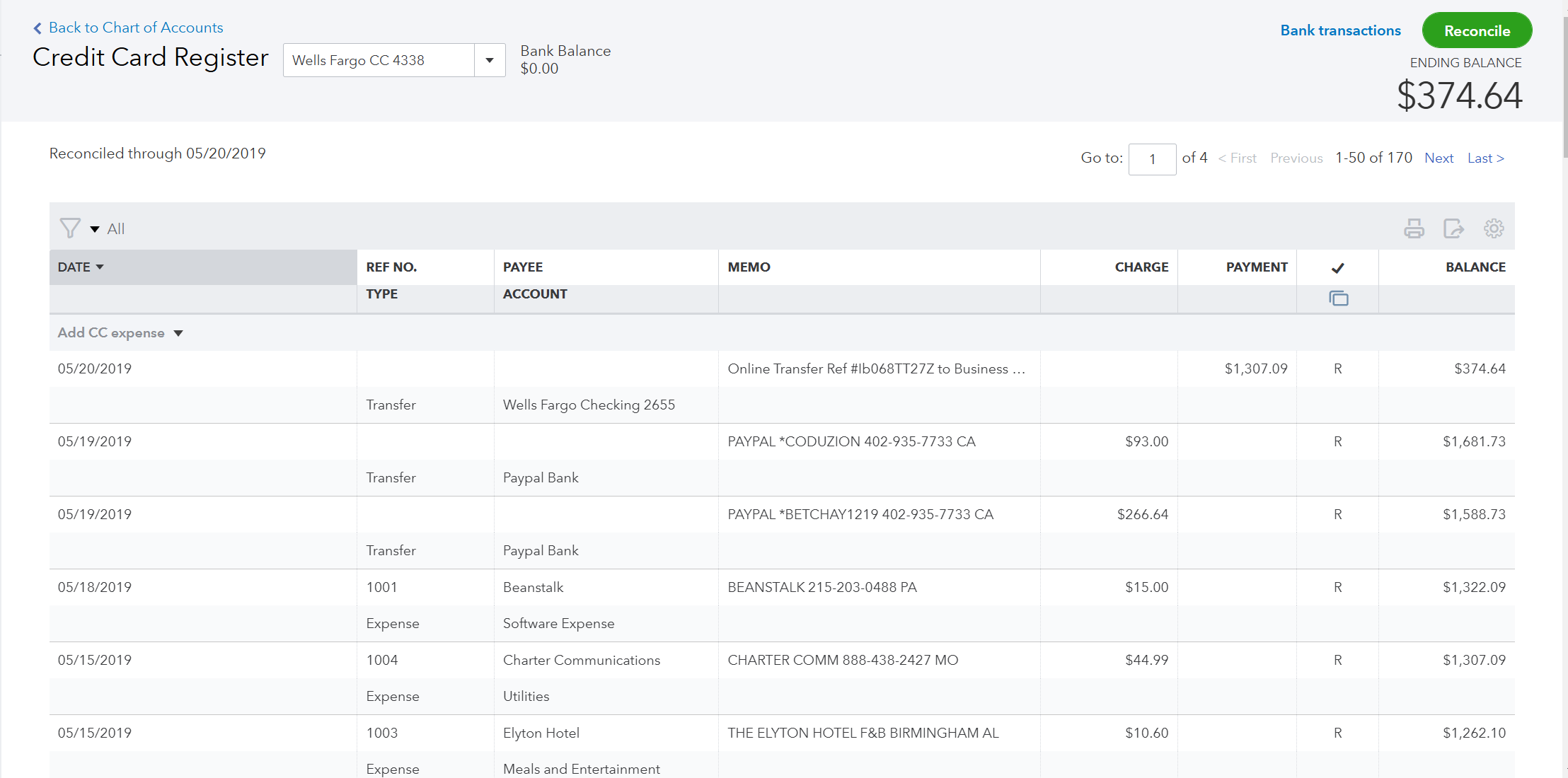Viewport: 1568px width, 778px height.
Task: Jump to Last page link
Action: [1485, 158]
